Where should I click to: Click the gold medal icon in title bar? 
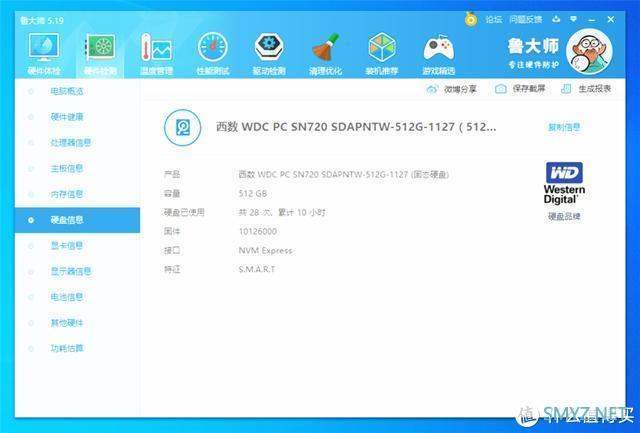[x=471, y=19]
